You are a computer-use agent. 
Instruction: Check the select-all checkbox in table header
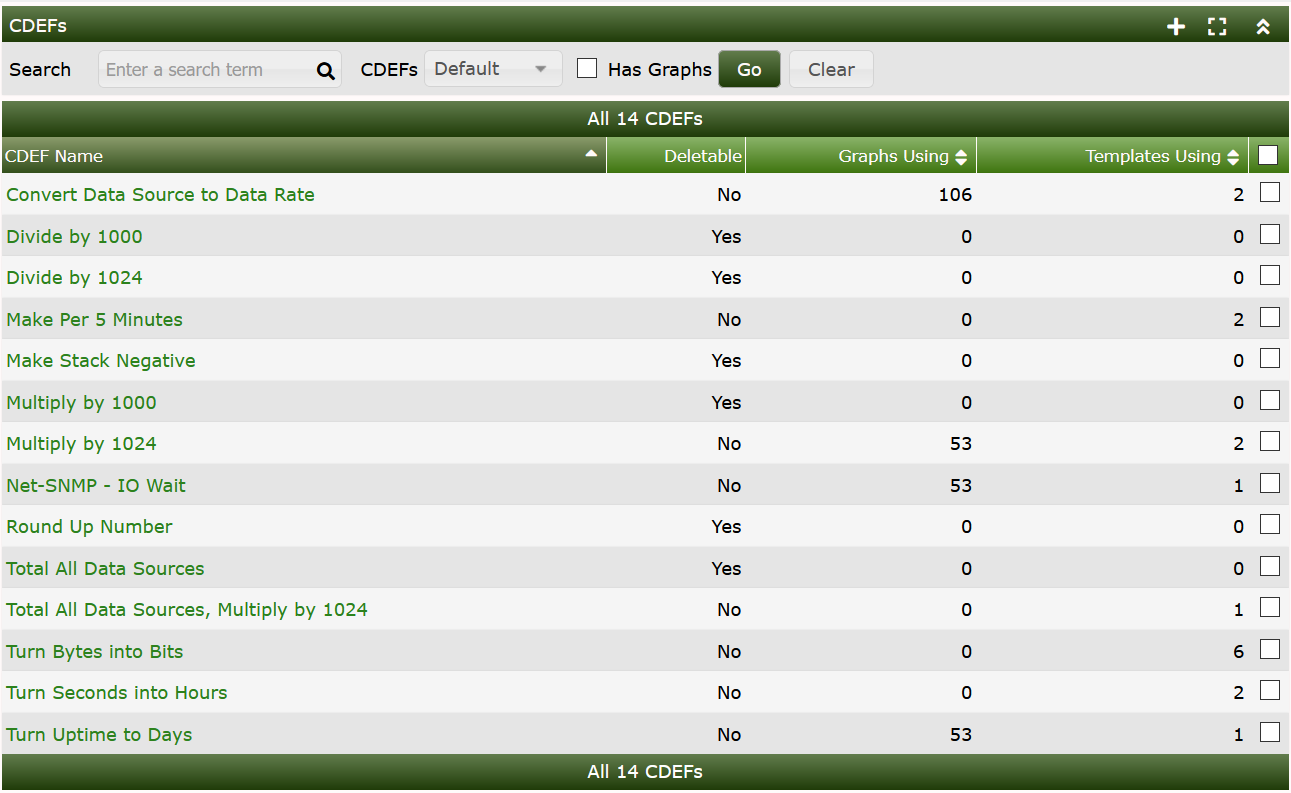pos(1268,155)
